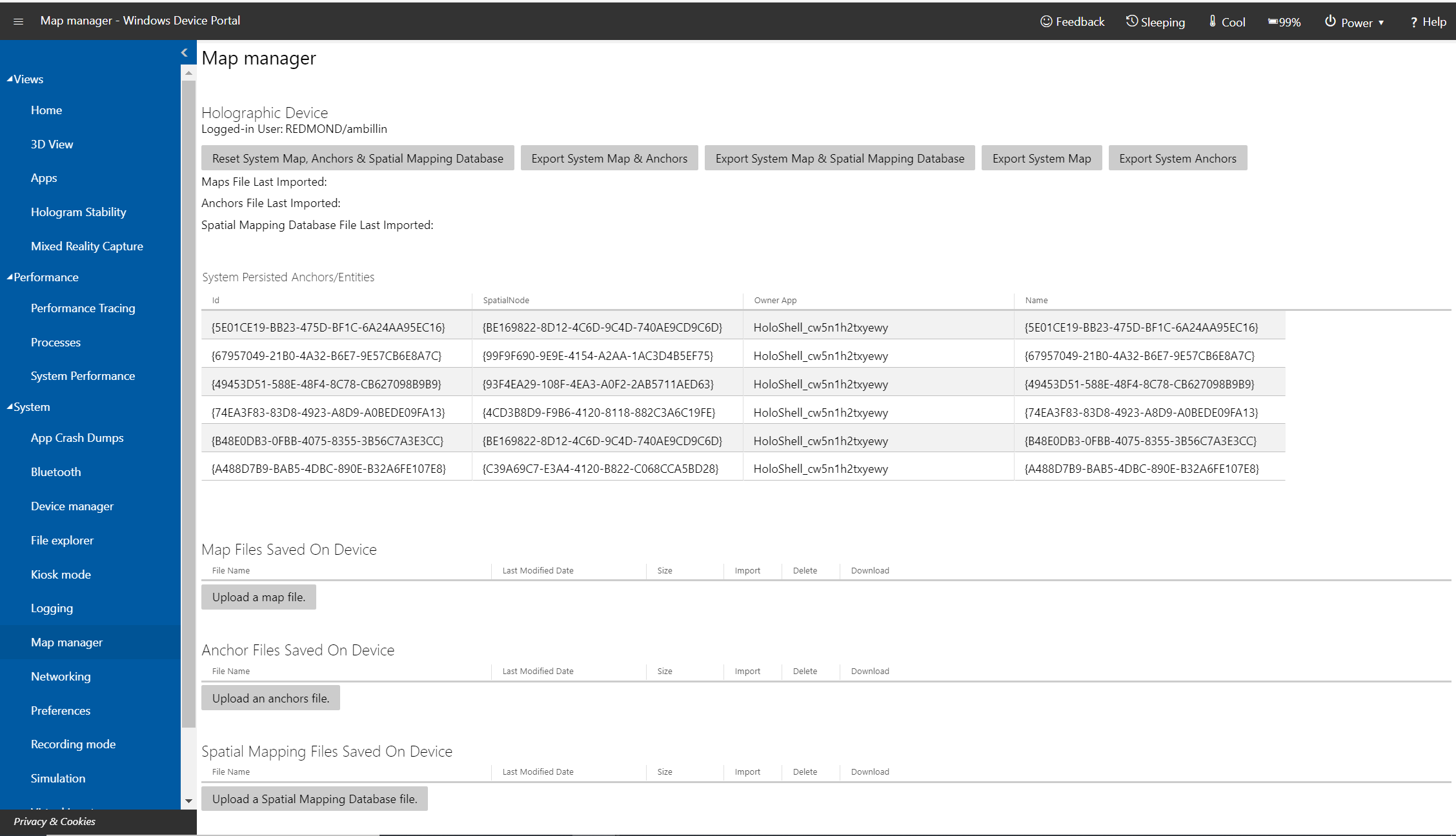Screen dimensions: 1456x836
Task: Click the Export System Anchors button icon
Action: point(1177,158)
